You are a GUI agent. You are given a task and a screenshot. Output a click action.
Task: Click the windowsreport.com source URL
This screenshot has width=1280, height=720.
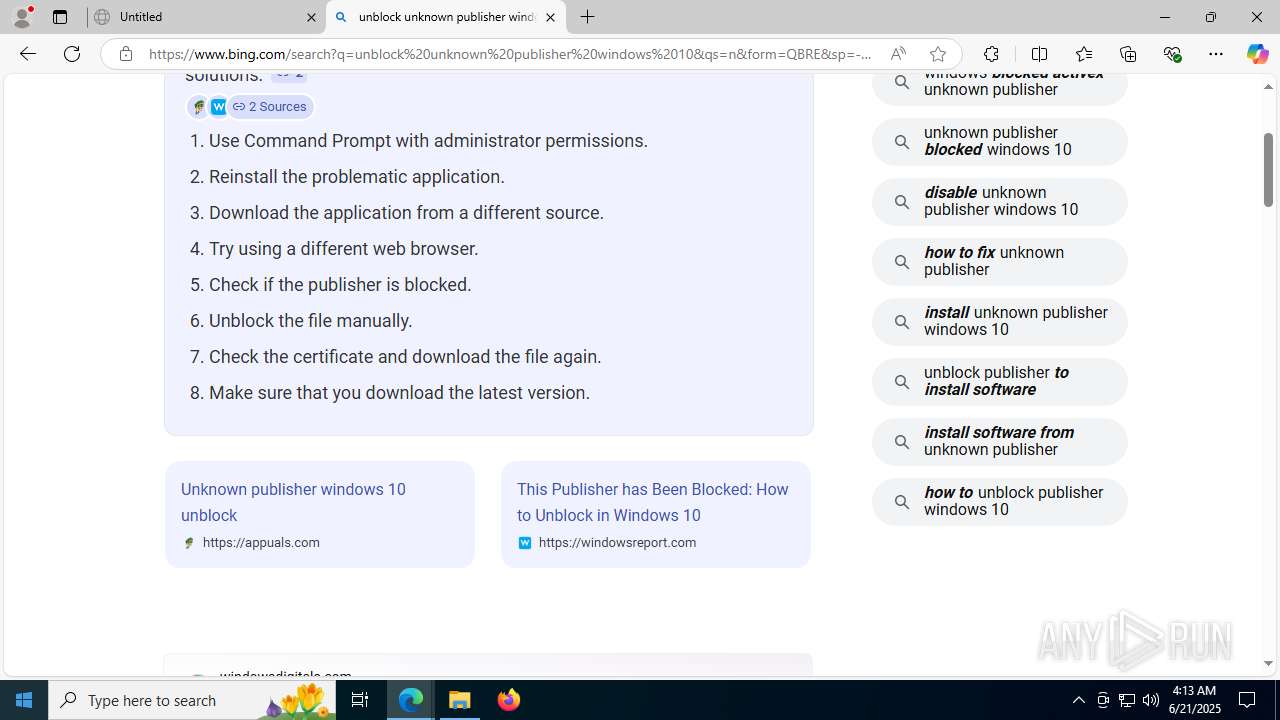[617, 542]
